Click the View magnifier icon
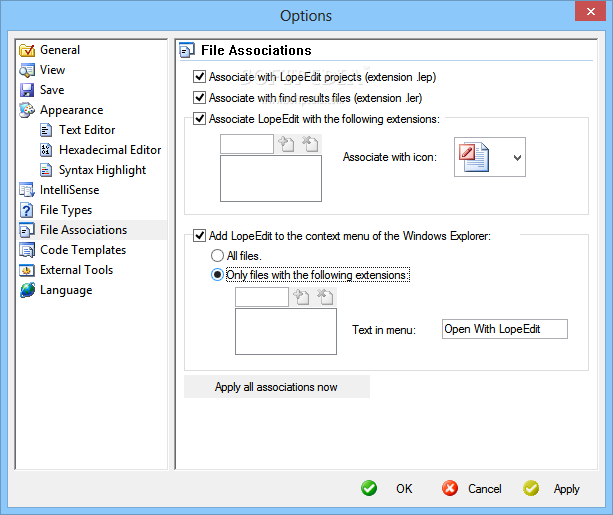This screenshot has width=613, height=515. pos(27,70)
